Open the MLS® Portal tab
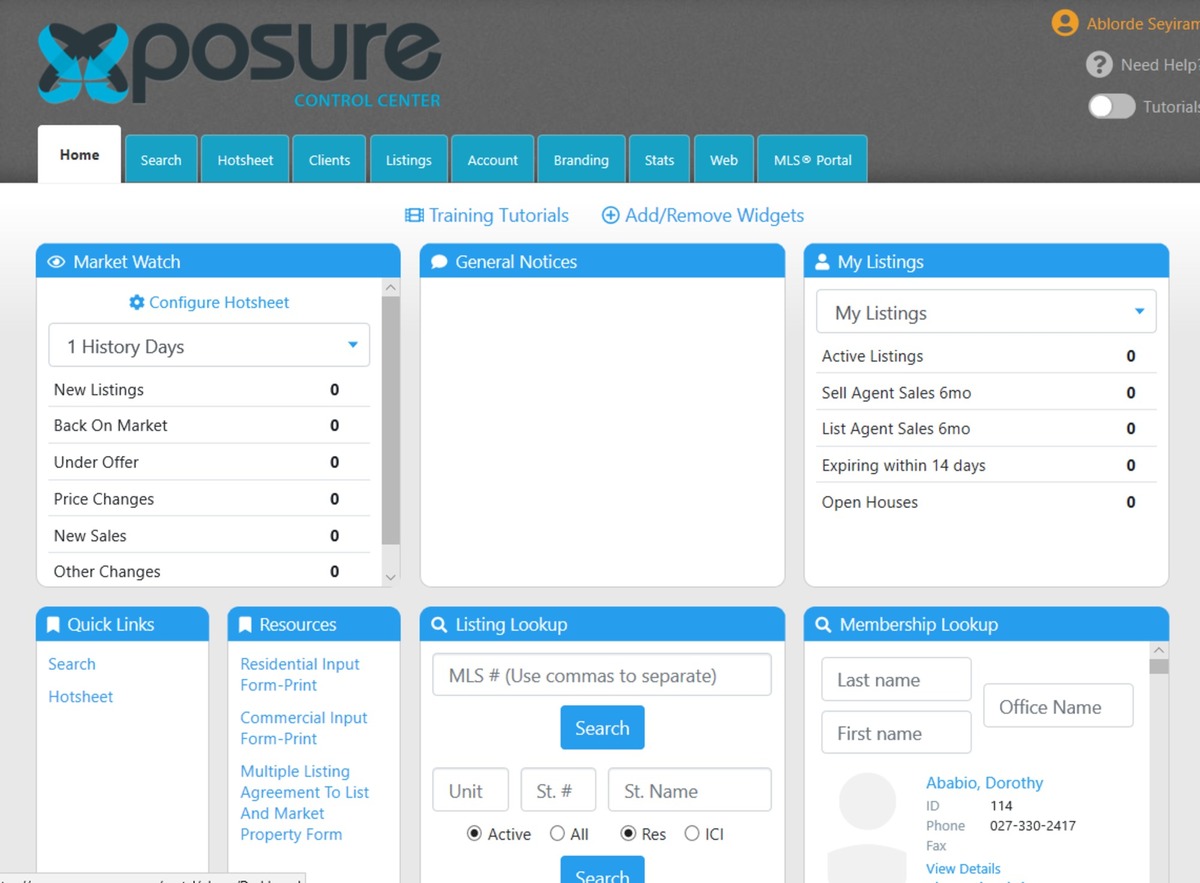Viewport: 1200px width, 883px height. (x=812, y=160)
